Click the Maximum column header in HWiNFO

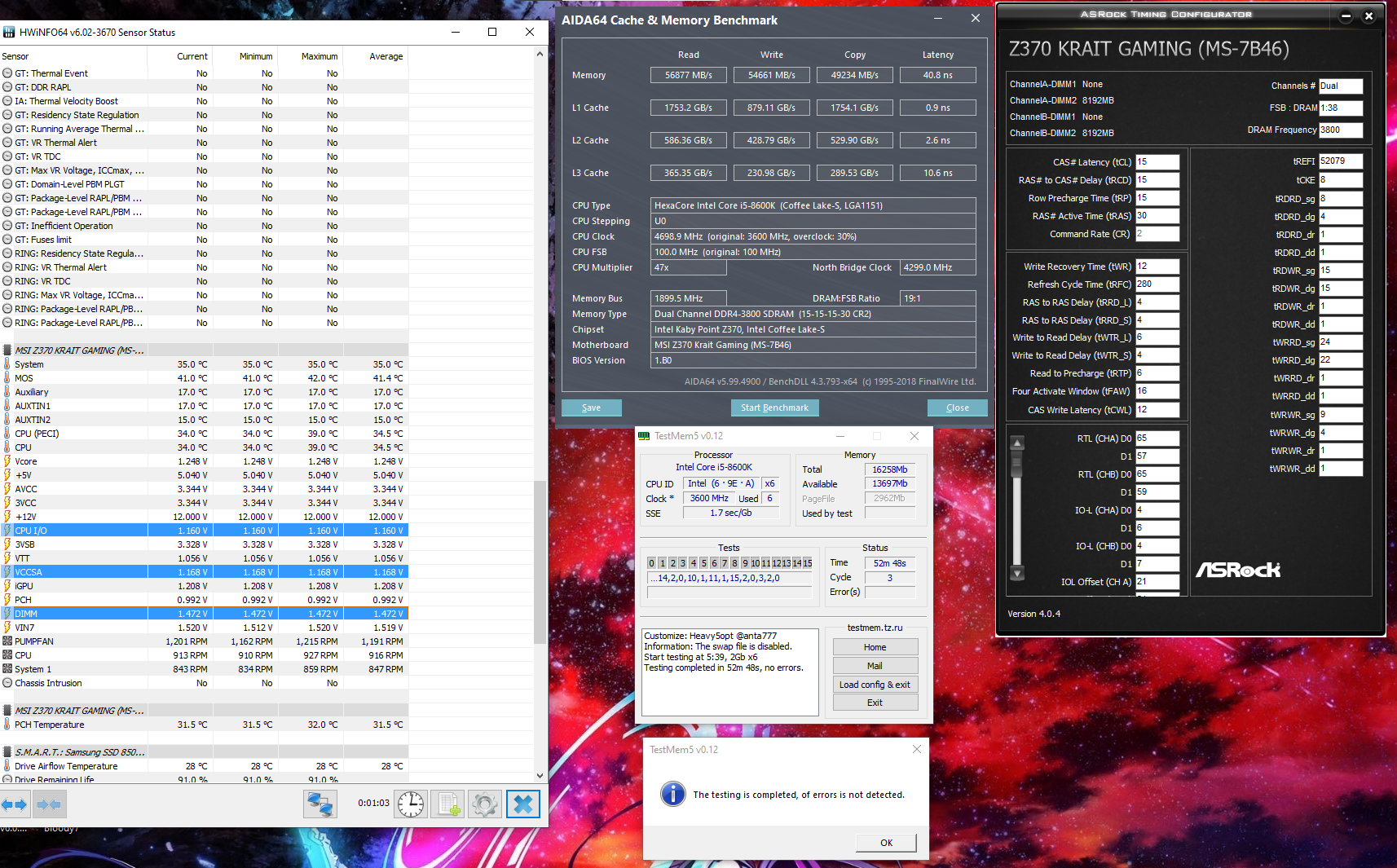coord(311,56)
